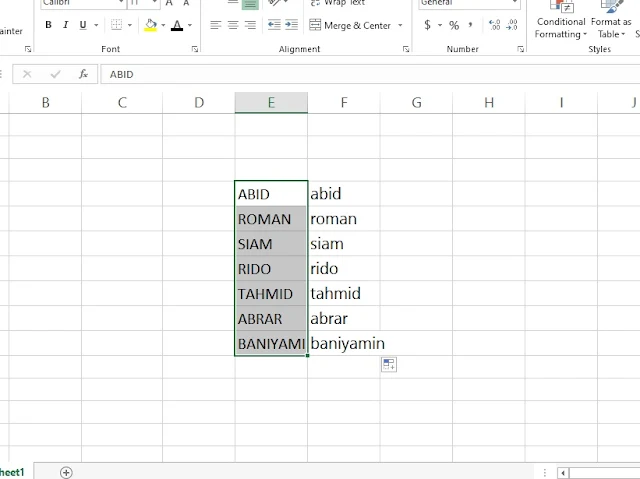Click Insert Function fx icon
This screenshot has width=640, height=479.
[x=83, y=74]
